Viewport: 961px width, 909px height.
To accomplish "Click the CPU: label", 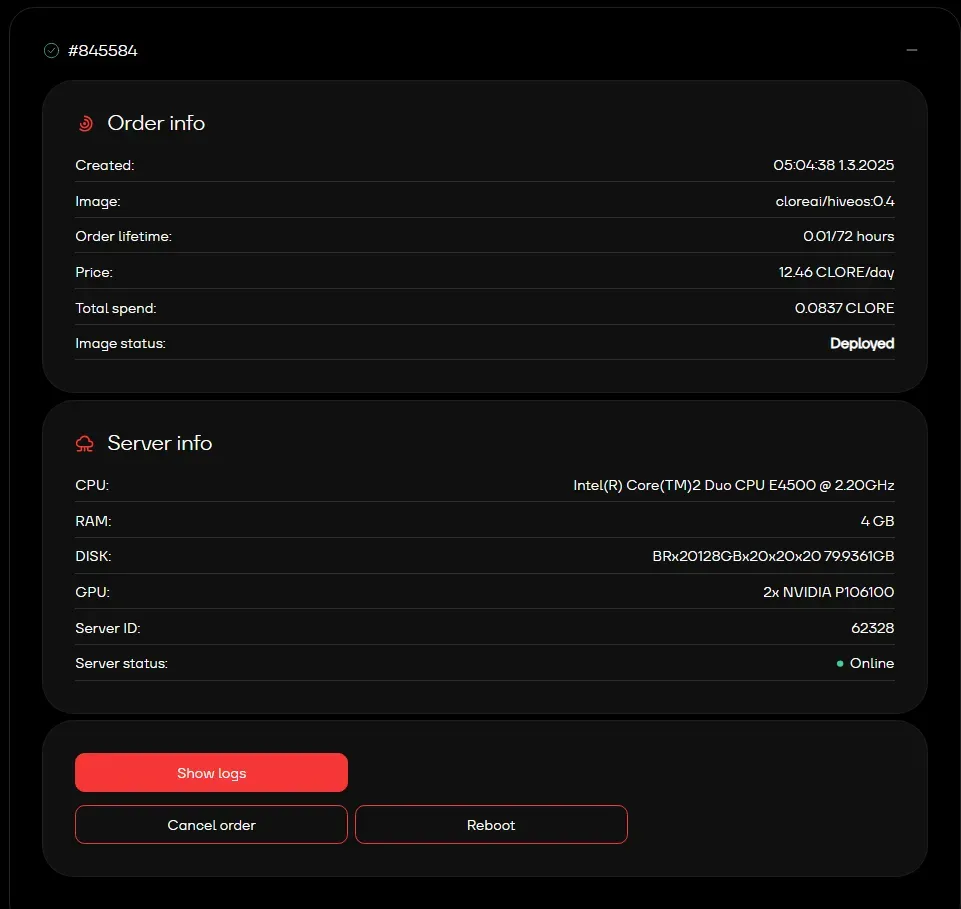I will [92, 485].
